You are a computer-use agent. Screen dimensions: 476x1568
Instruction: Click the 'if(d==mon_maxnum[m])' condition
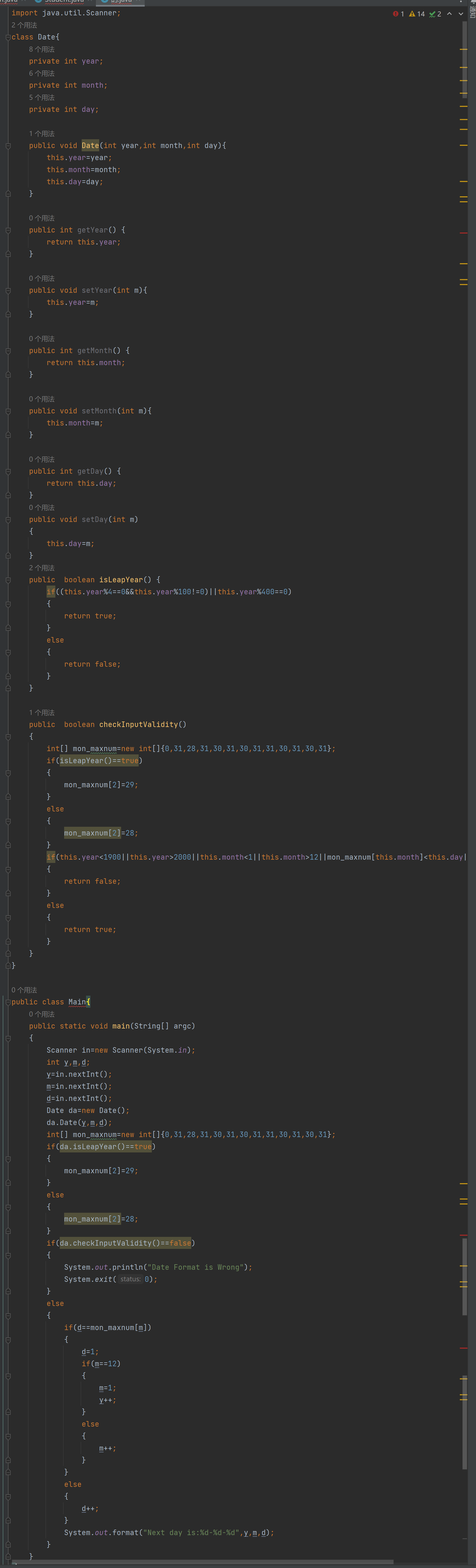[108, 1328]
